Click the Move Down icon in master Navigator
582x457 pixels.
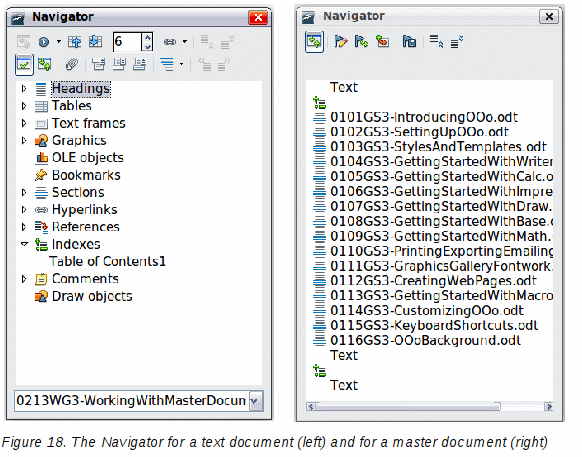[457, 41]
